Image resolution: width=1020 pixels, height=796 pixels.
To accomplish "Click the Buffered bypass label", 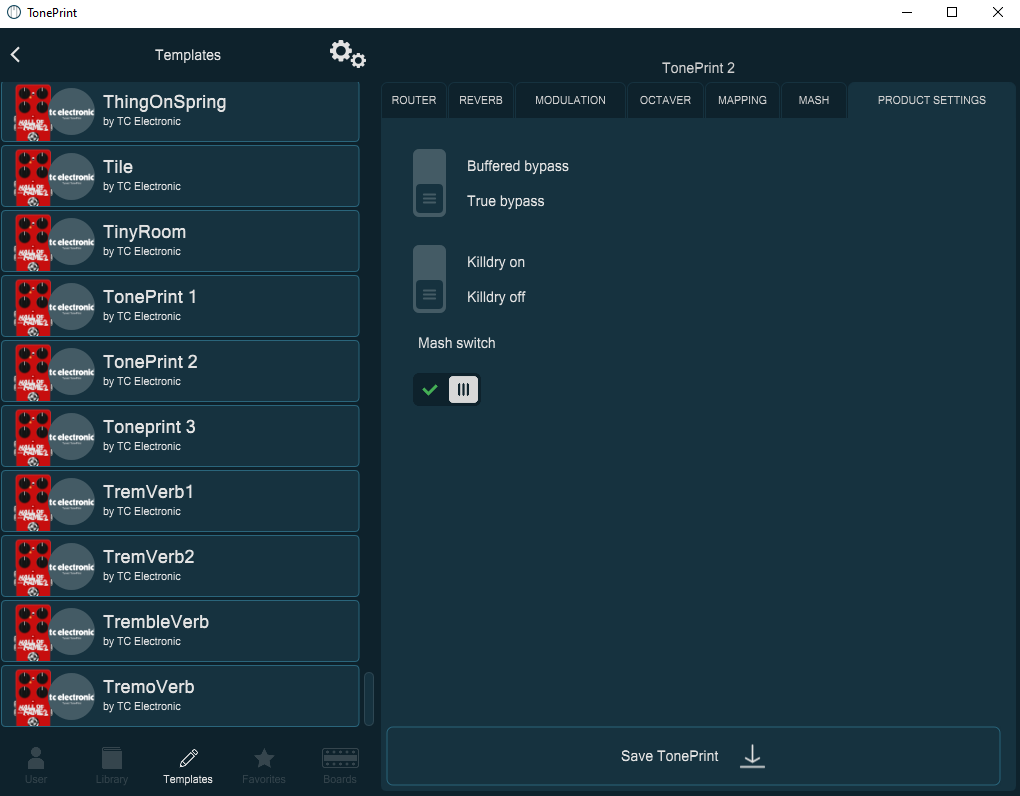I will tap(518, 166).
